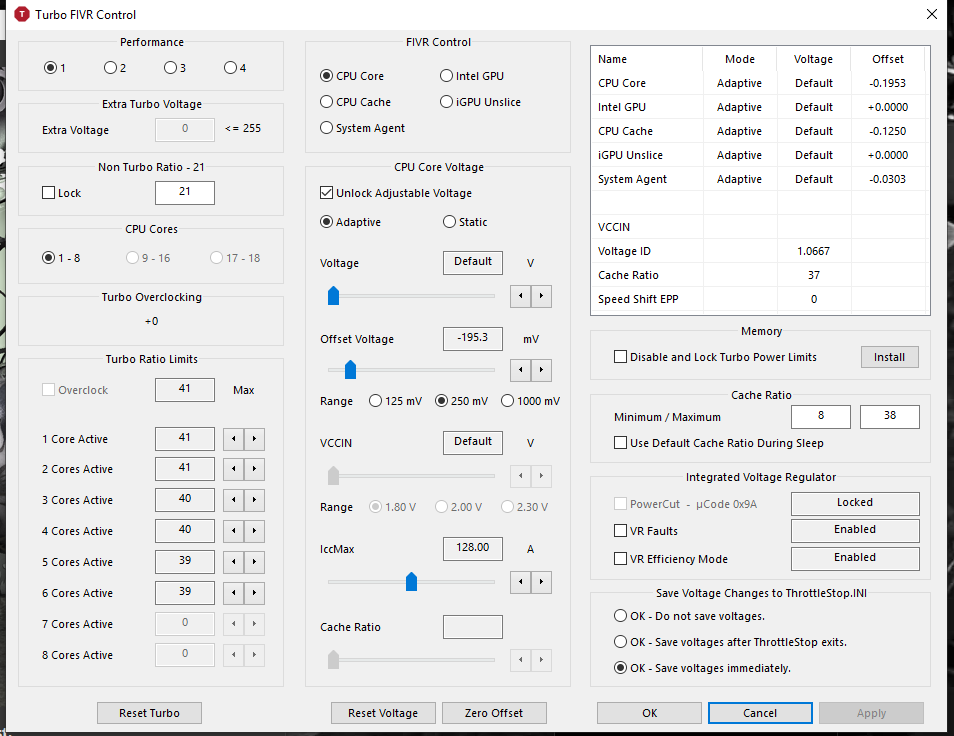The width and height of the screenshot is (954, 736).
Task: Increase the 6 Cores Active ratio arrow
Action: [254, 593]
